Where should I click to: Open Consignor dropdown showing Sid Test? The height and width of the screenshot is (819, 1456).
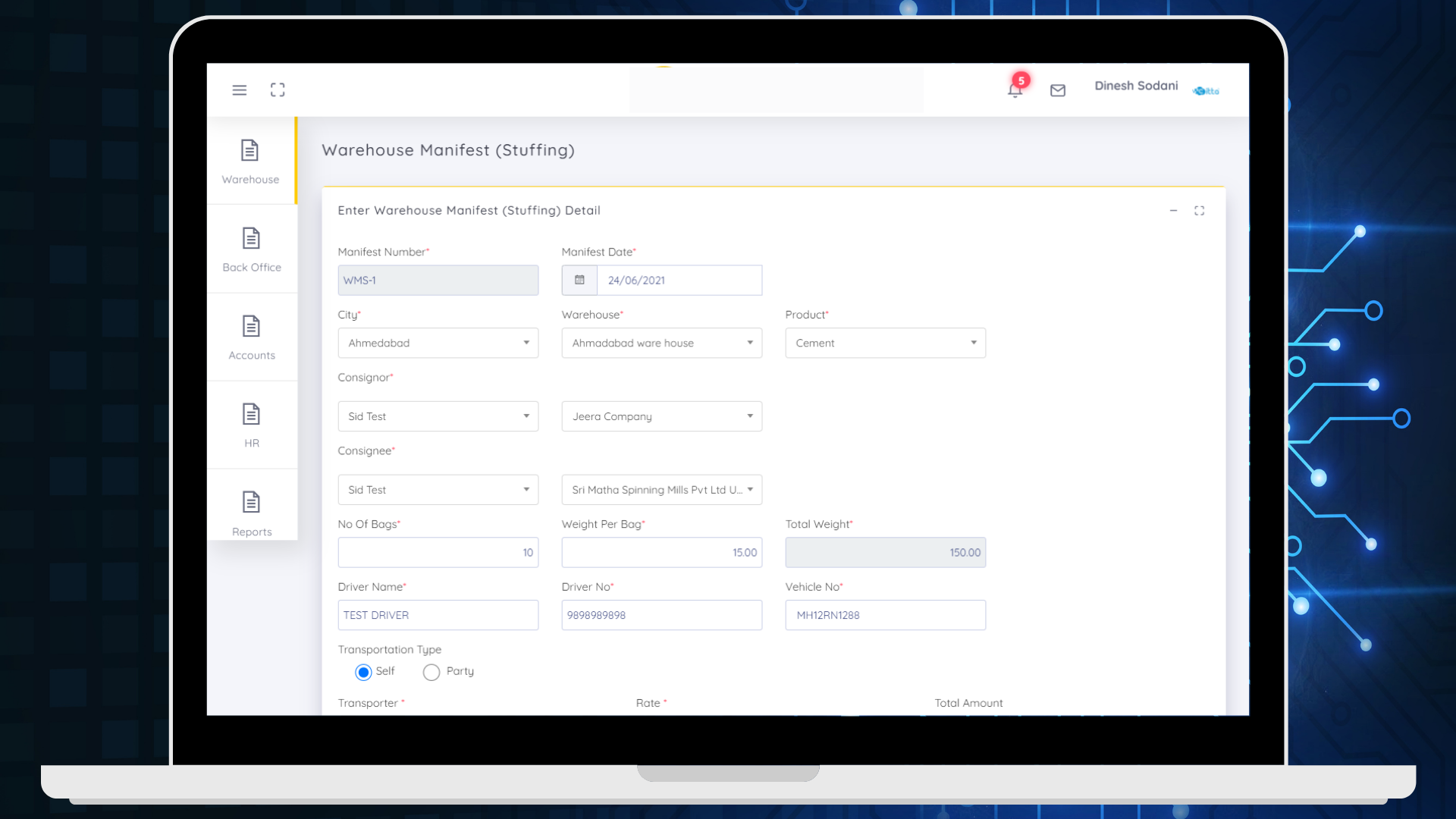438,416
